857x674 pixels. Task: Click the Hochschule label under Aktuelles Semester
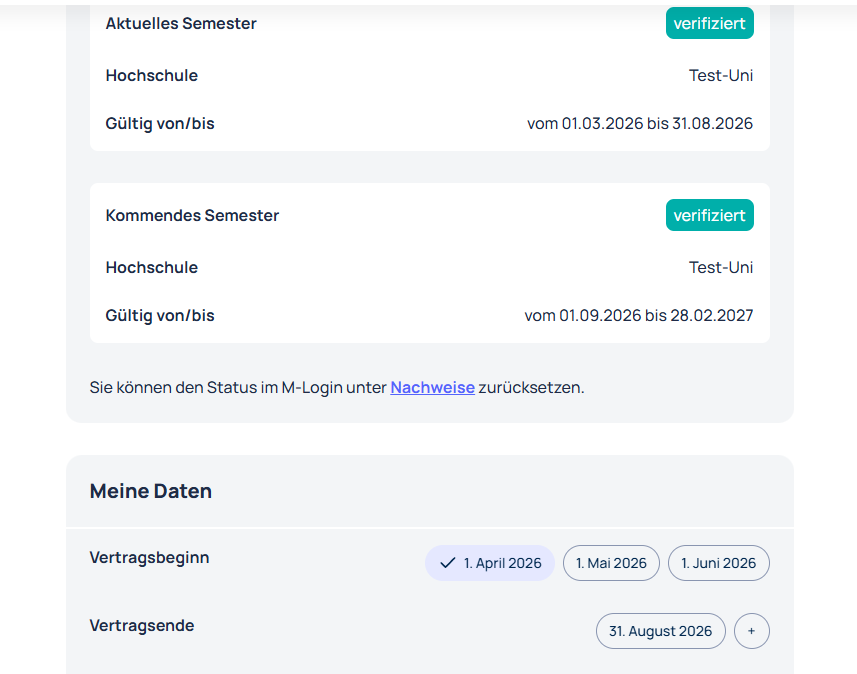[x=152, y=75]
